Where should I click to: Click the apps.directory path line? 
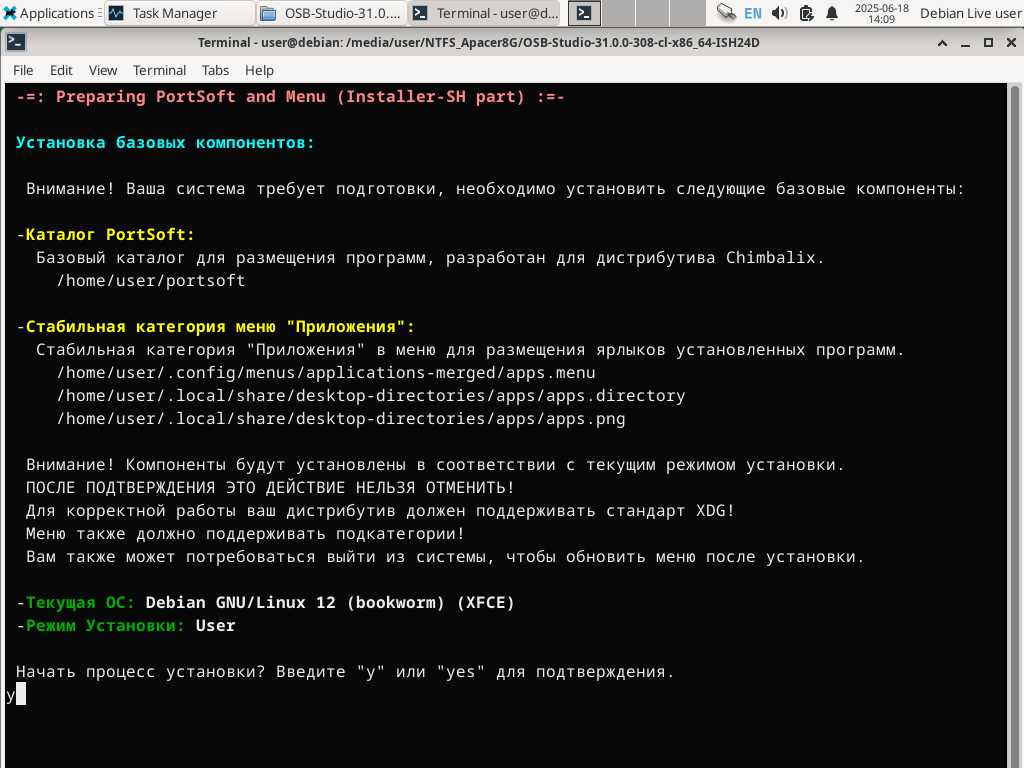coord(371,396)
